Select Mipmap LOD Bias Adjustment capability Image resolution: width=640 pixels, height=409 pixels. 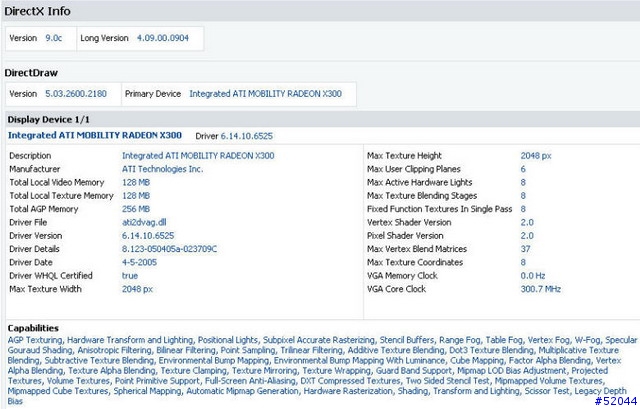(512, 371)
